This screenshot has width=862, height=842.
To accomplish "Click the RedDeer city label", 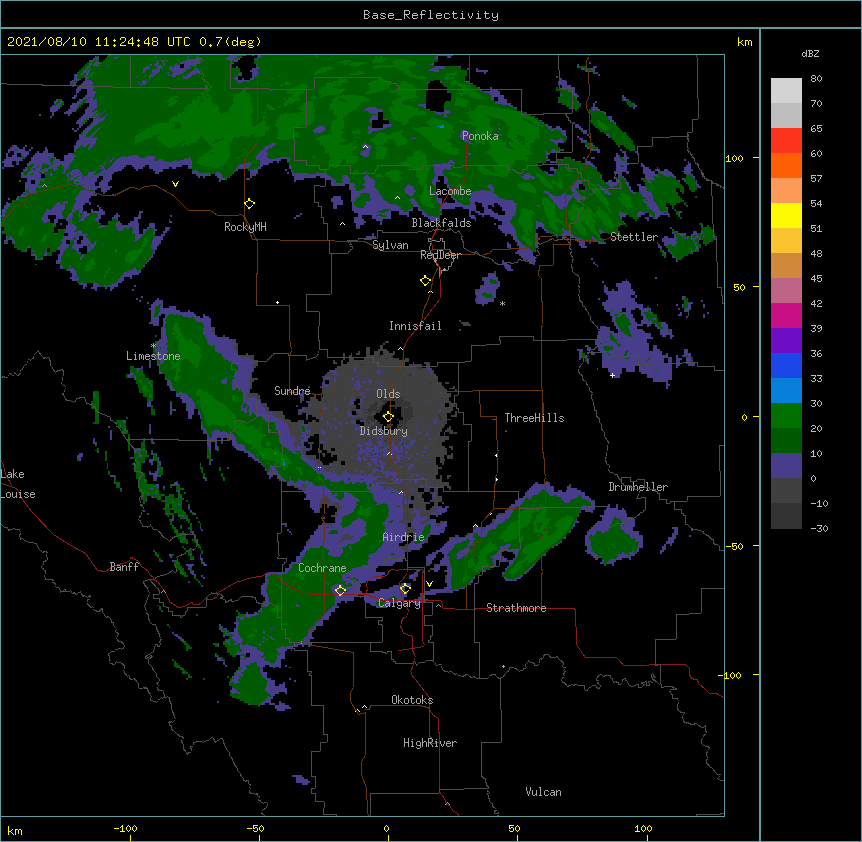I will tap(440, 255).
